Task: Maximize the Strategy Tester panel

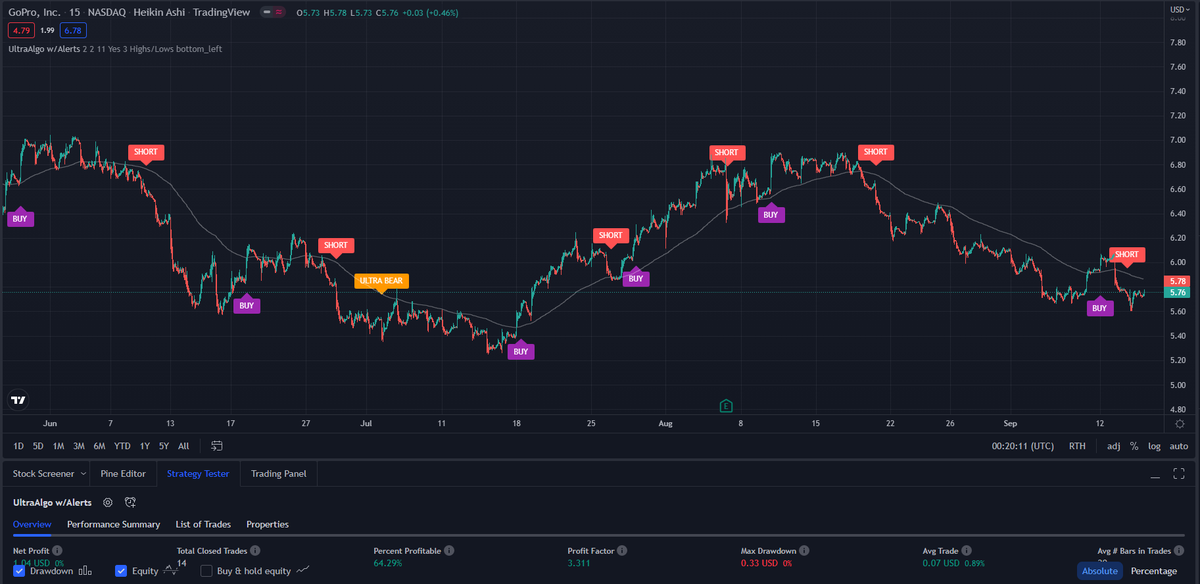Action: click(1179, 474)
